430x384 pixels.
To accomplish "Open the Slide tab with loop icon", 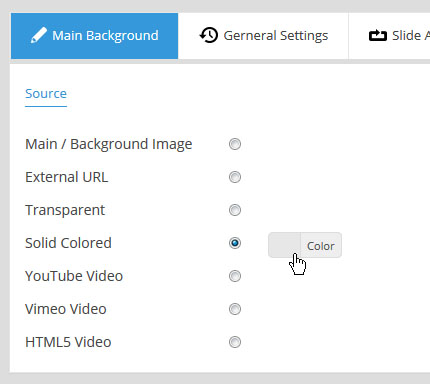I will point(389,36).
